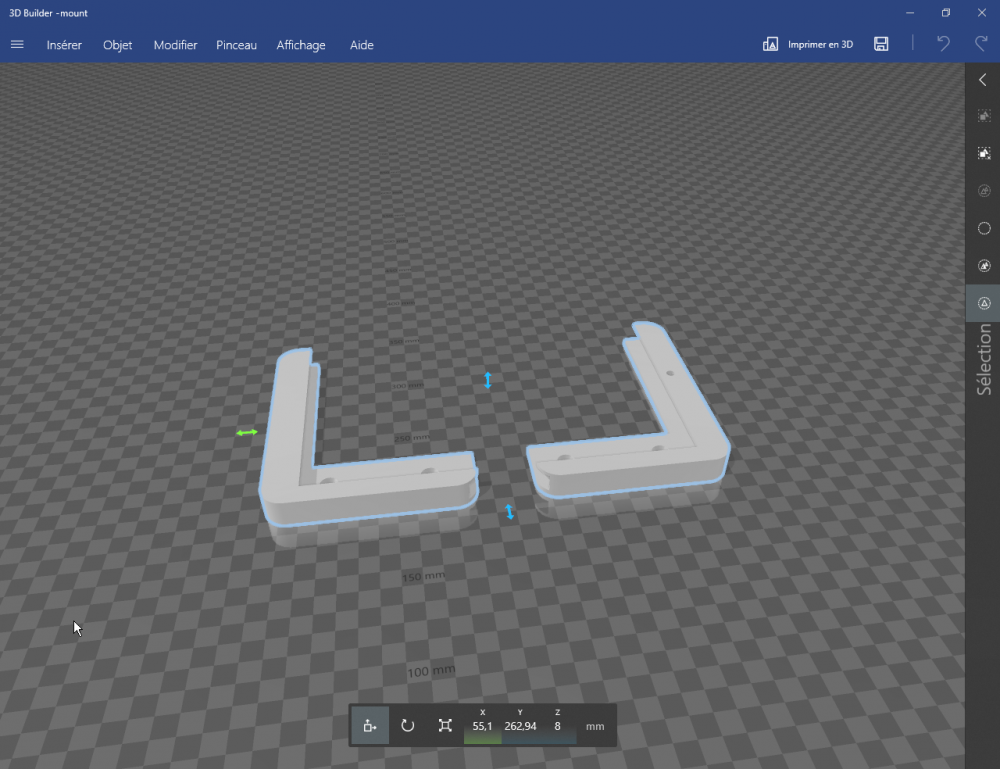Undo the last action
Screen dimensions: 1000x769
pos(943,43)
